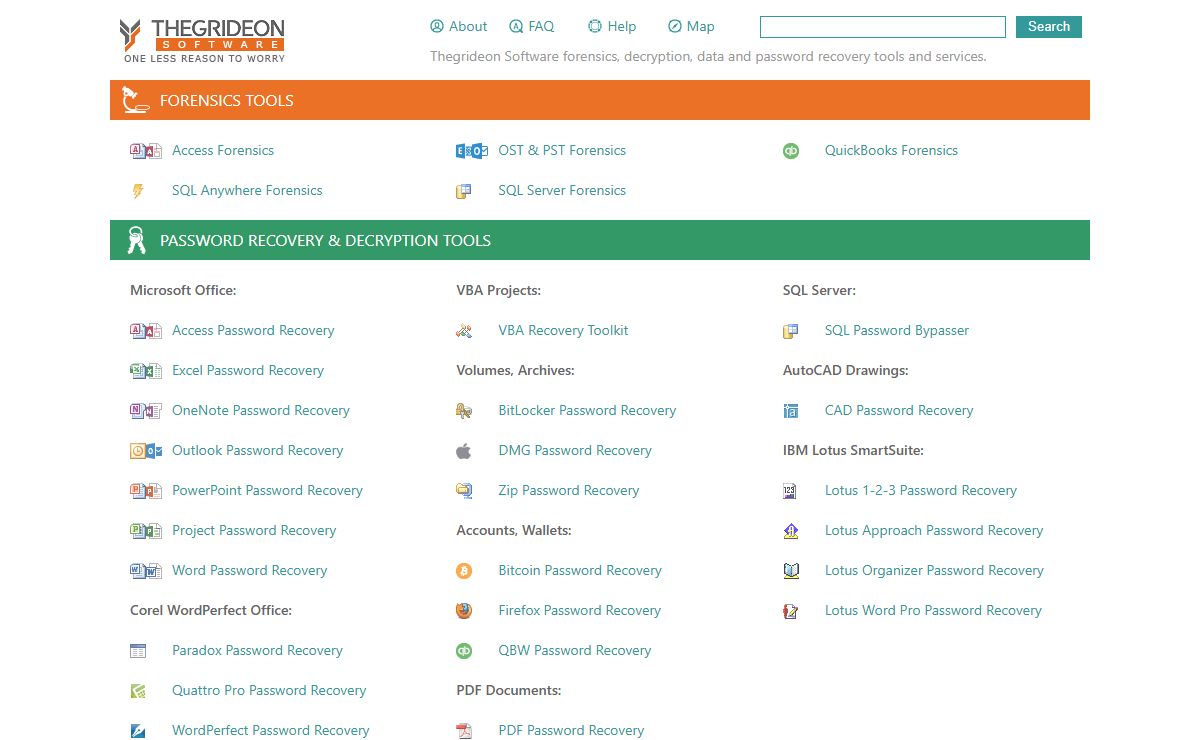Click the OST & PST Forensics icon
Image resolution: width=1200 pixels, height=740 pixels.
point(472,151)
